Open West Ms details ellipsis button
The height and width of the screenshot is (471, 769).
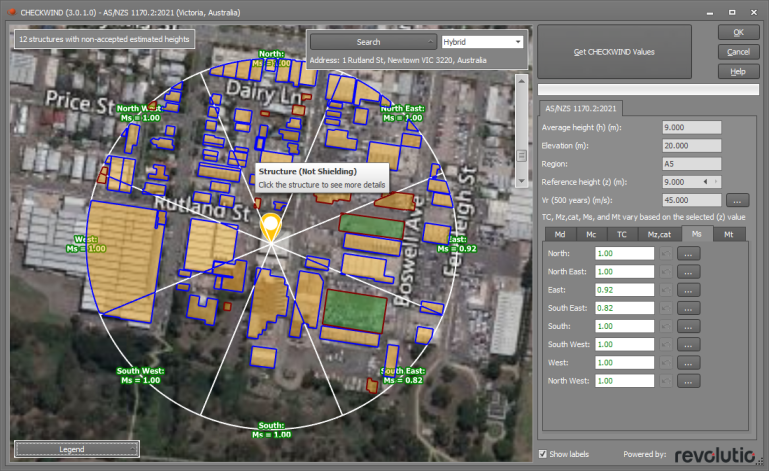[688, 363]
